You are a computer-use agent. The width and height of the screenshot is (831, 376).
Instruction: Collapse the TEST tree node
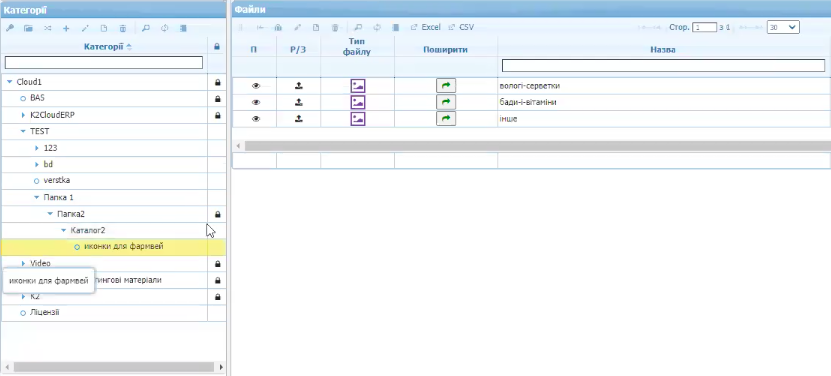[x=23, y=131]
